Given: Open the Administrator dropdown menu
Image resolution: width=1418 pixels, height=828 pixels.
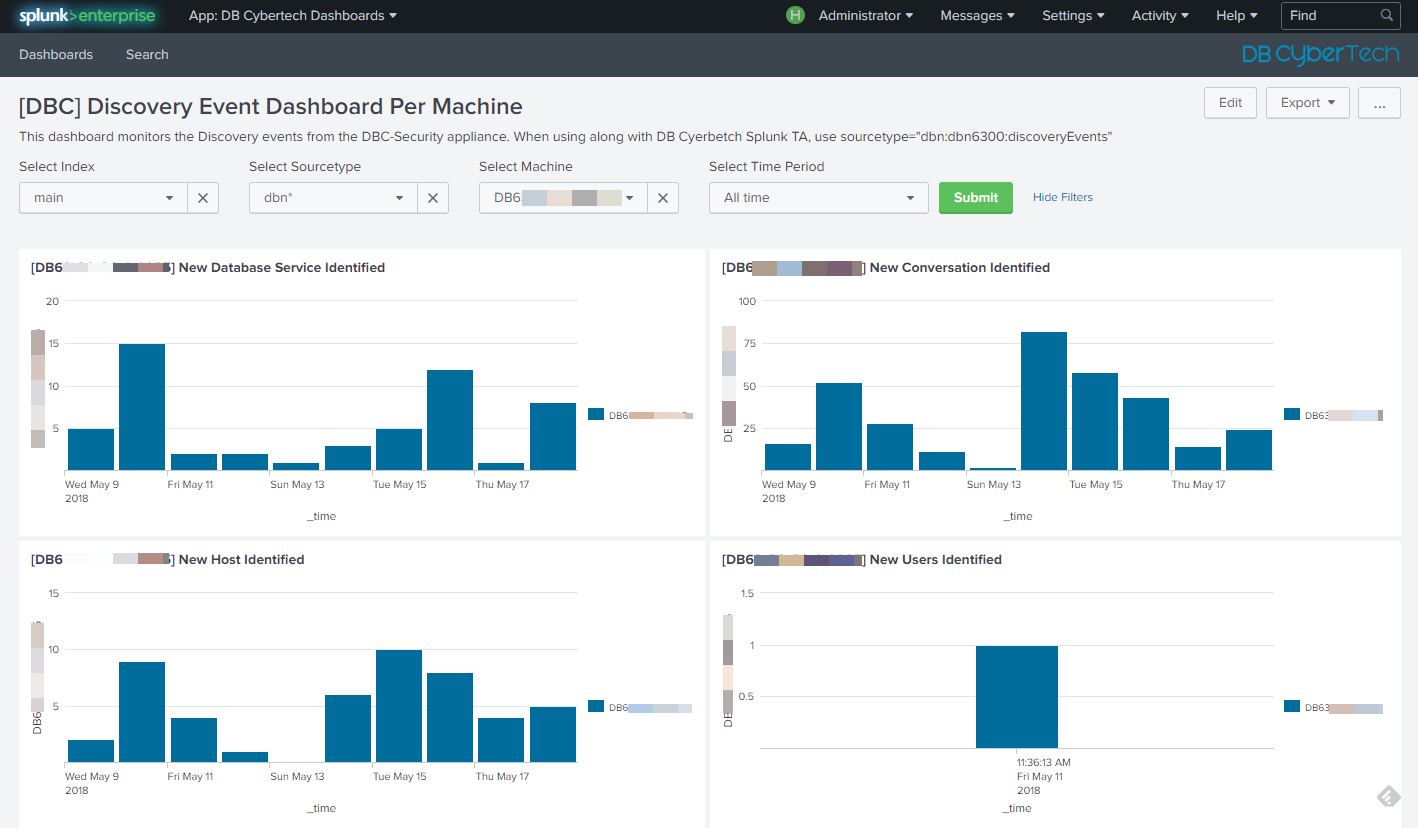Looking at the screenshot, I should pyautogui.click(x=866, y=16).
